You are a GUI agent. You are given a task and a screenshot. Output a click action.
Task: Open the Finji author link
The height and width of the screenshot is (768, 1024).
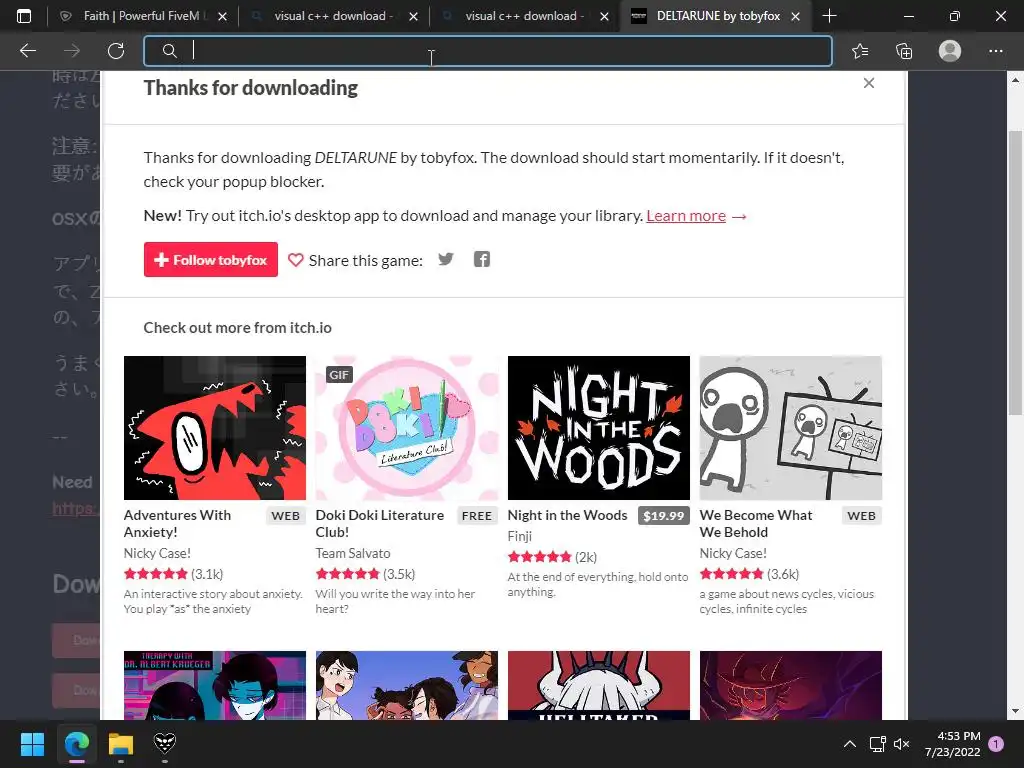[x=520, y=536]
